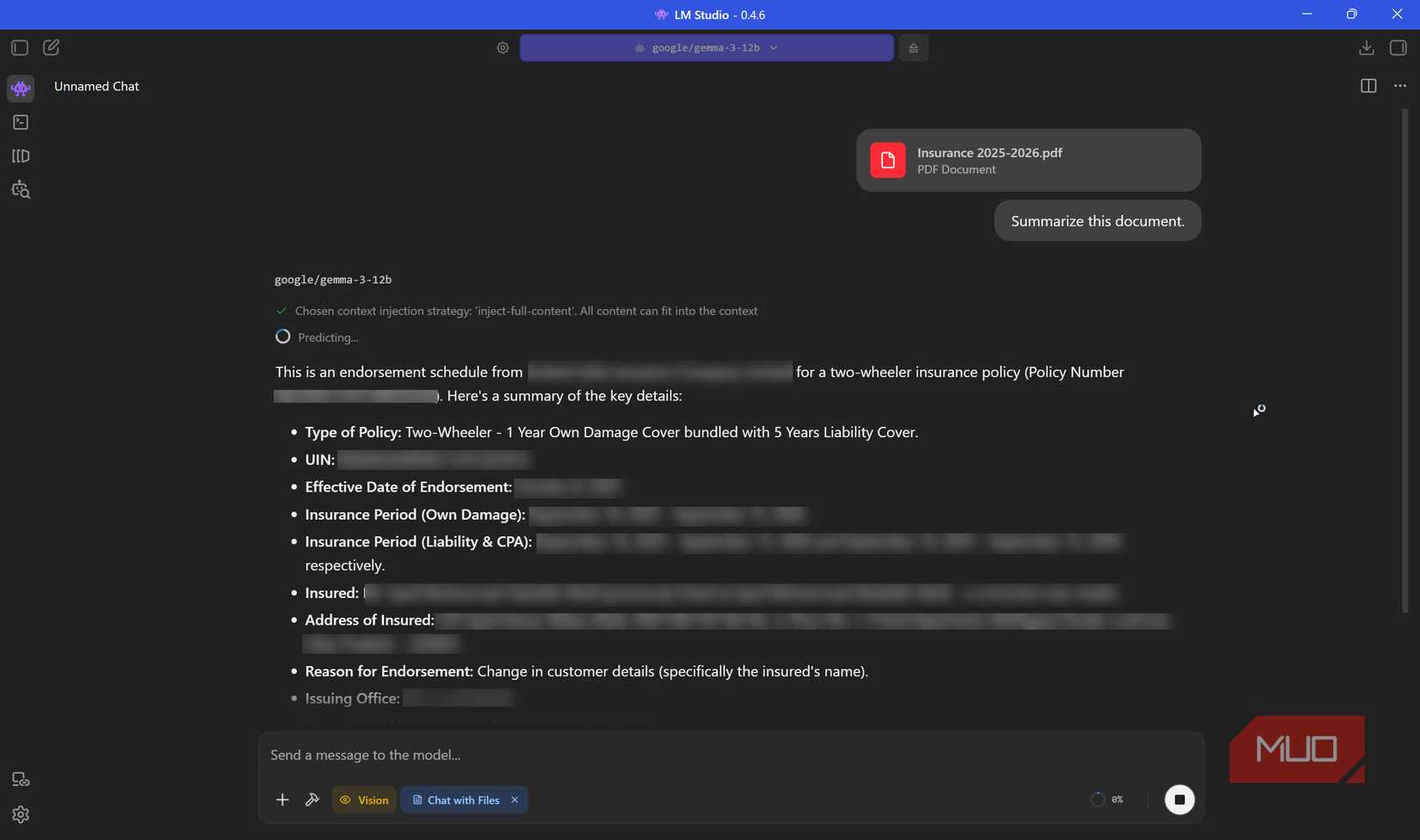Open the local server link icon
Image resolution: width=1420 pixels, height=840 pixels.
tap(21, 780)
